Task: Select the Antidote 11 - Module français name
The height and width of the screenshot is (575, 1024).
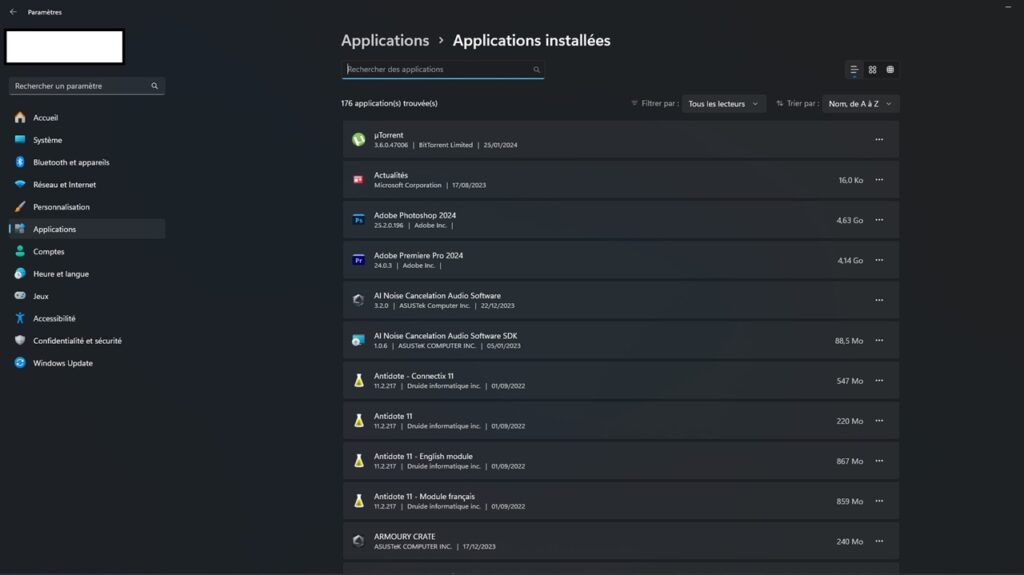Action: pyautogui.click(x=424, y=497)
